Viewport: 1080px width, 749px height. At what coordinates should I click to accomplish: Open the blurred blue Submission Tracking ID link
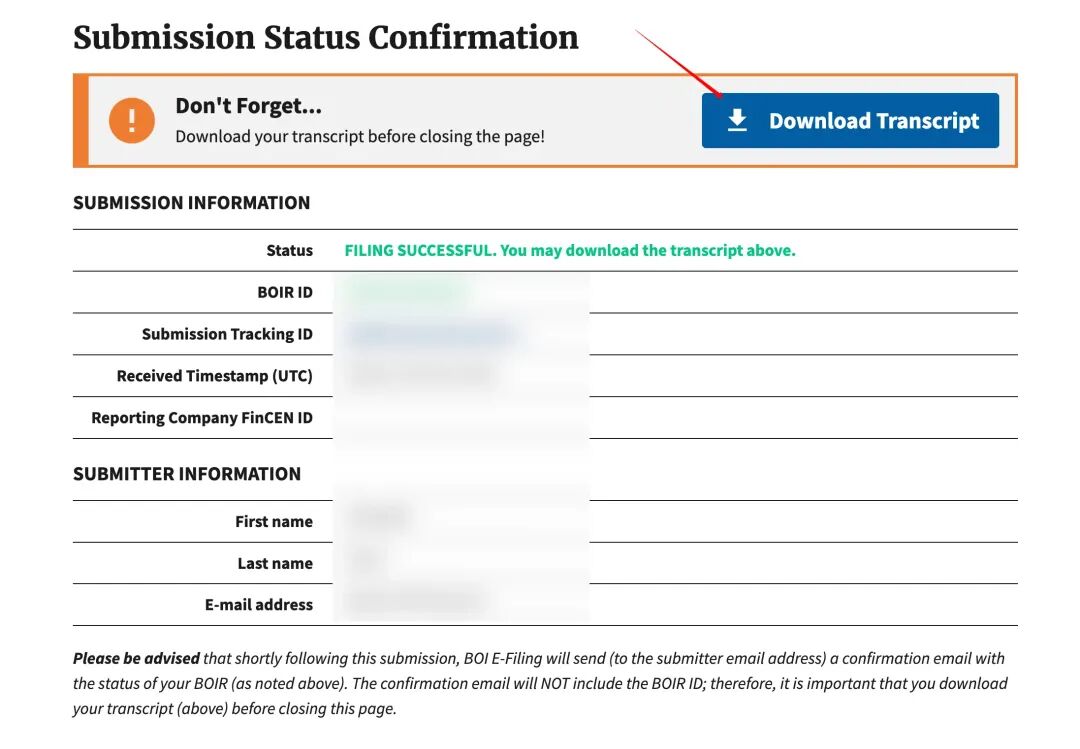point(431,334)
